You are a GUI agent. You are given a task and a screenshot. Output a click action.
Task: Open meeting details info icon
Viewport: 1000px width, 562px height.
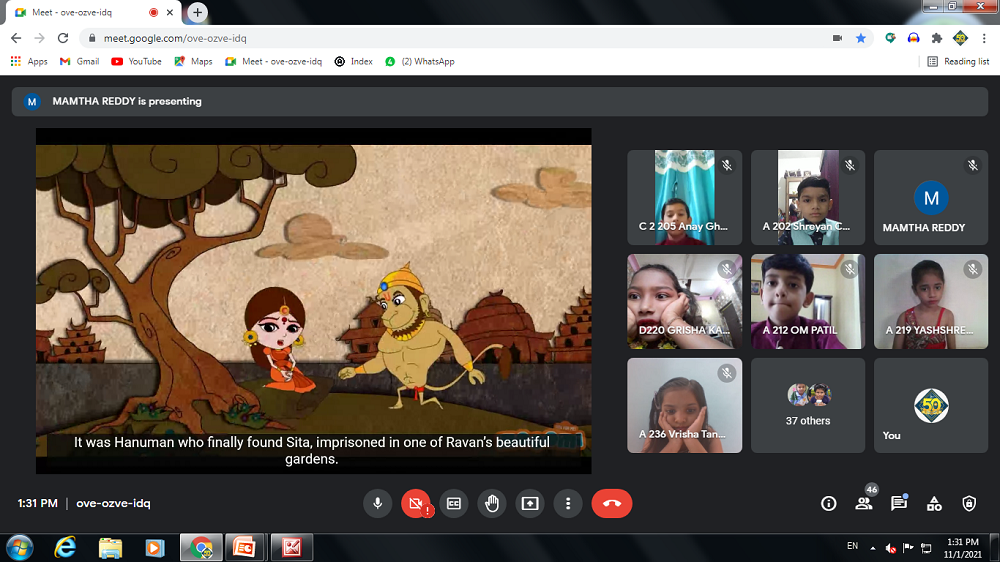point(828,504)
